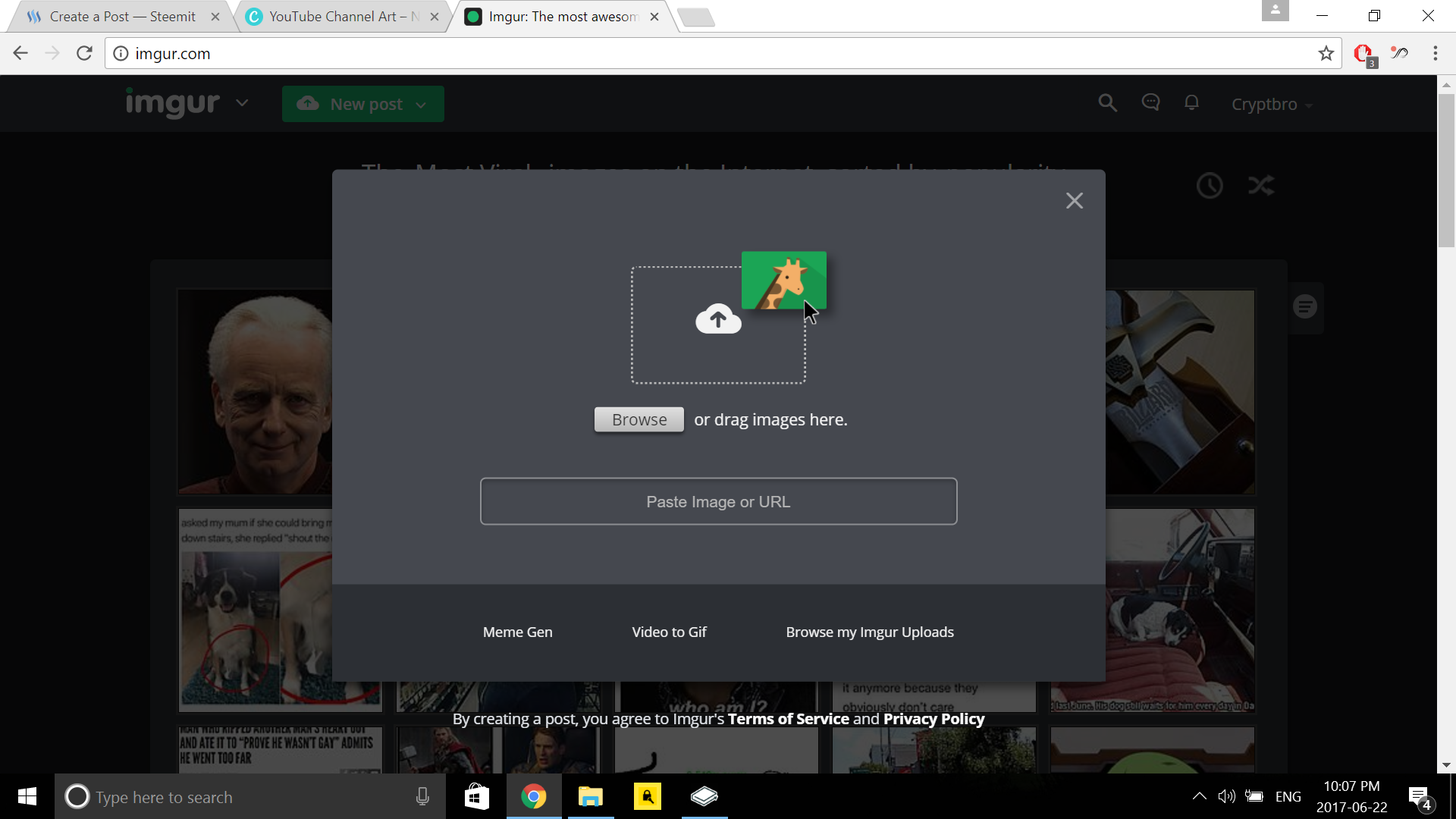Open the Imgur search icon

[x=1108, y=103]
